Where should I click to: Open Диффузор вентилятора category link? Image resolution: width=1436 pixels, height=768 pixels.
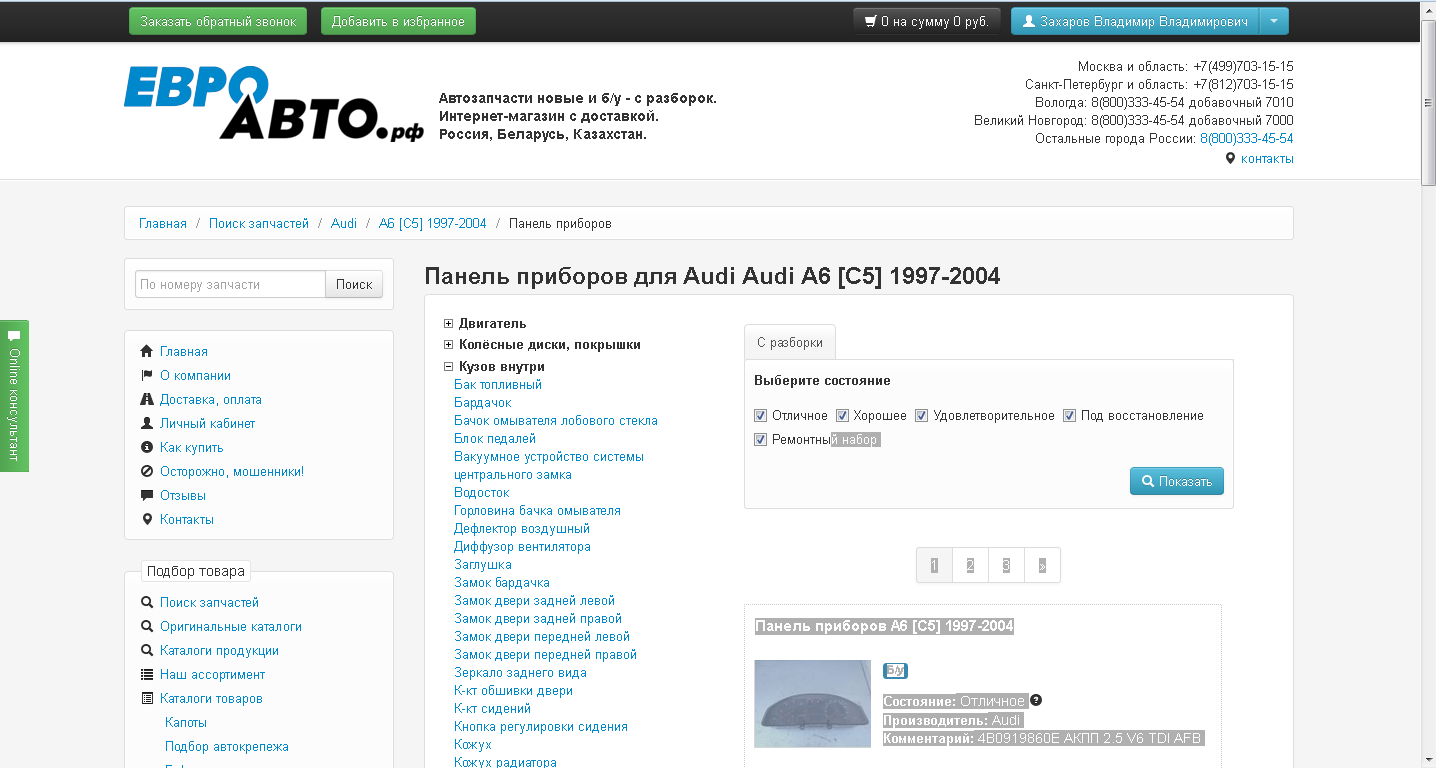point(522,546)
